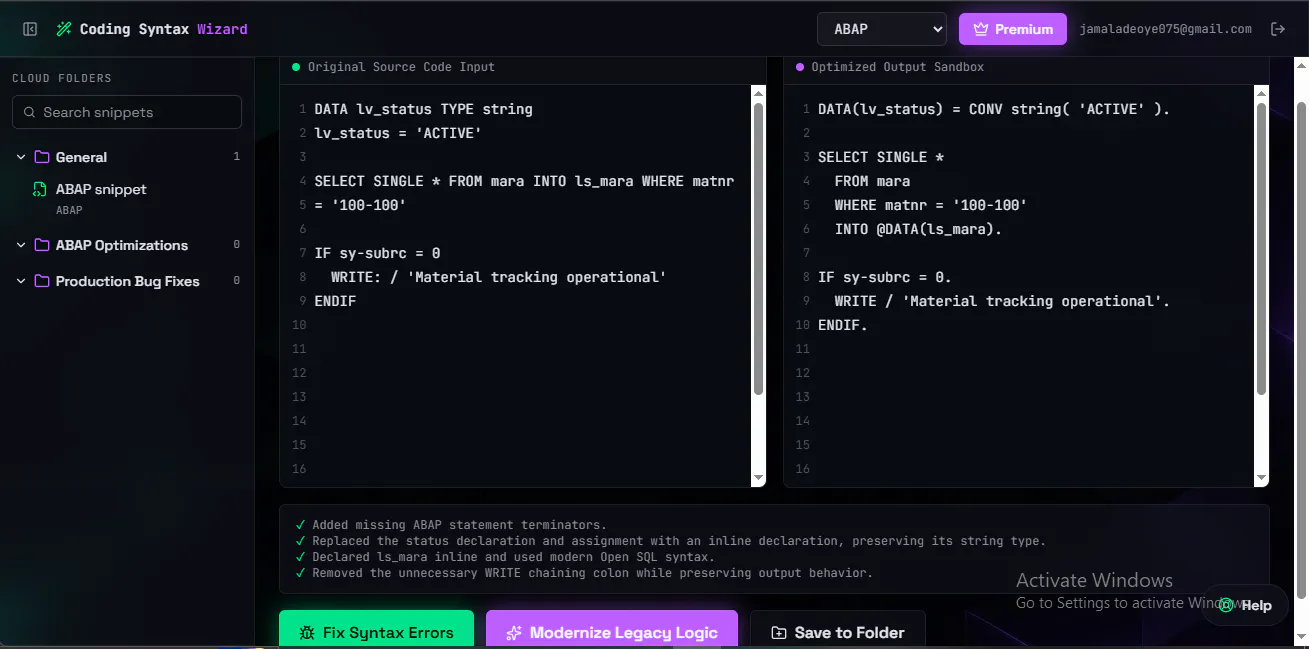Click the Save to Folder button
Screen dimensions: 1309x649
(x=838, y=630)
